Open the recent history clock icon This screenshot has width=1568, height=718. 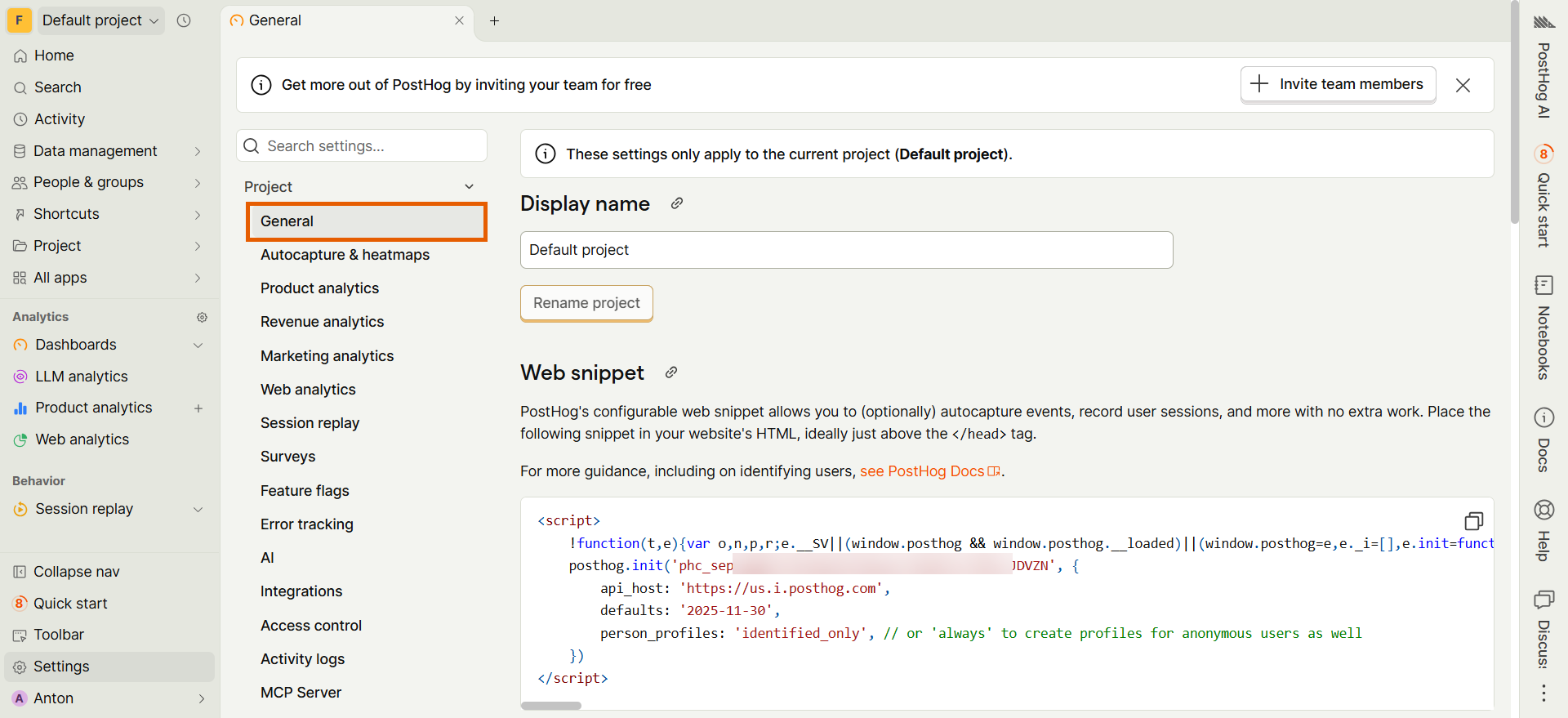pos(184,20)
